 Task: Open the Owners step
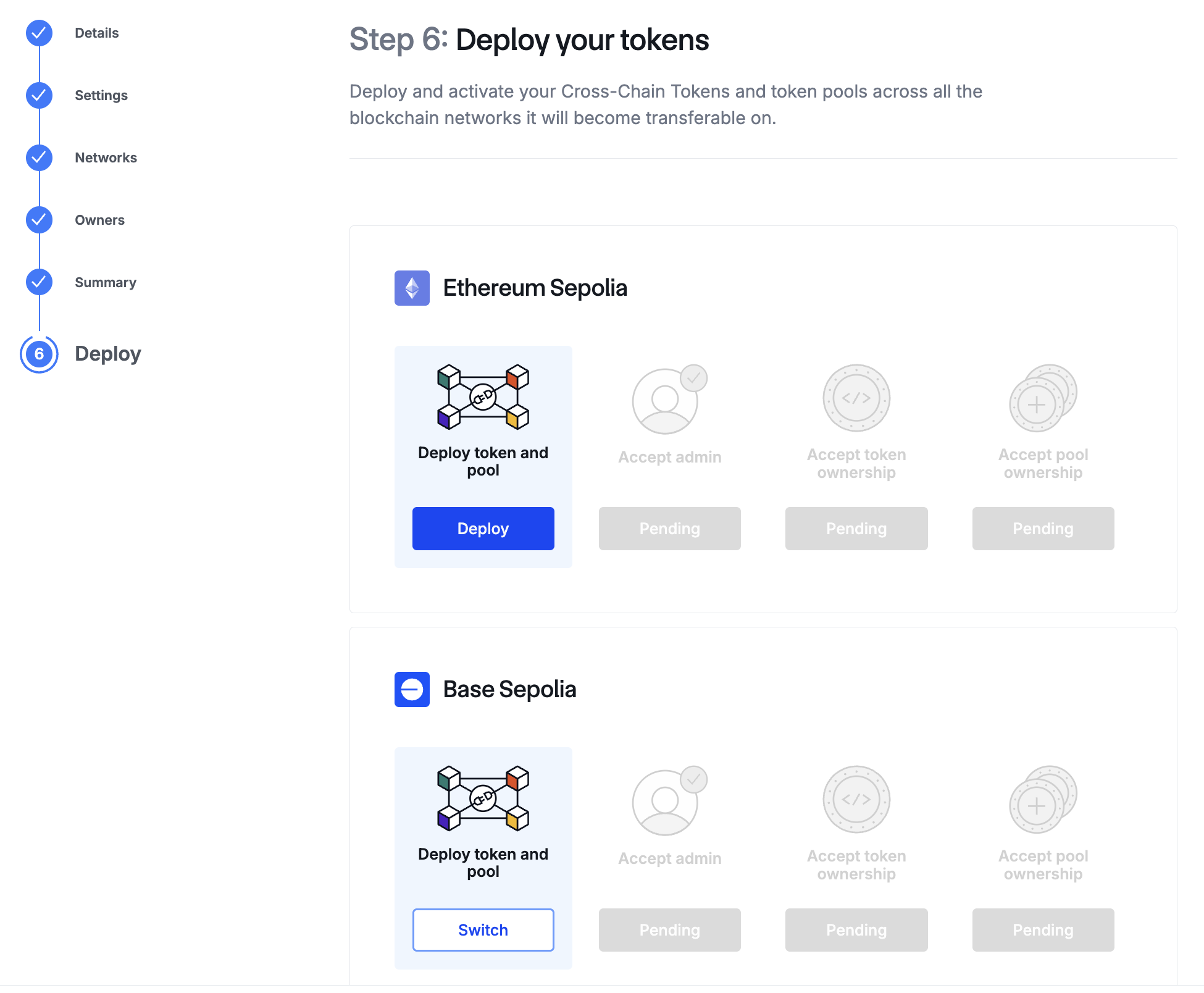click(99, 220)
